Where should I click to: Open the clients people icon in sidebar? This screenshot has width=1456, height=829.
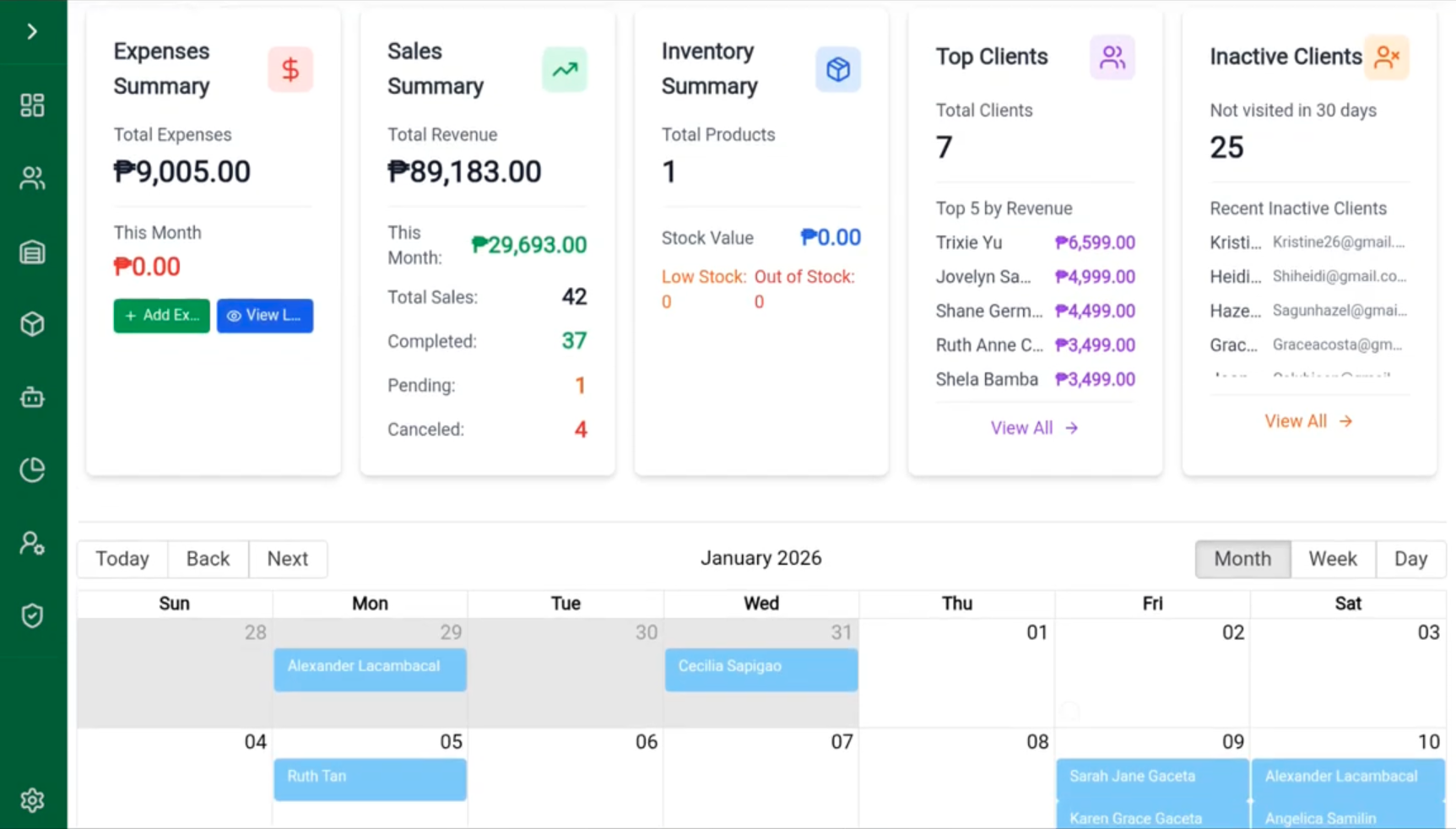(x=32, y=178)
